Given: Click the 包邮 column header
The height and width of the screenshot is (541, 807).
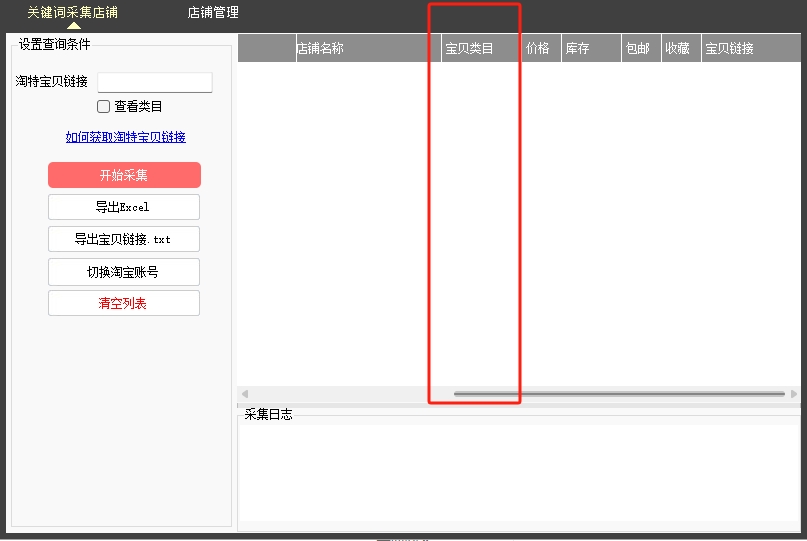Looking at the screenshot, I should pyautogui.click(x=641, y=48).
